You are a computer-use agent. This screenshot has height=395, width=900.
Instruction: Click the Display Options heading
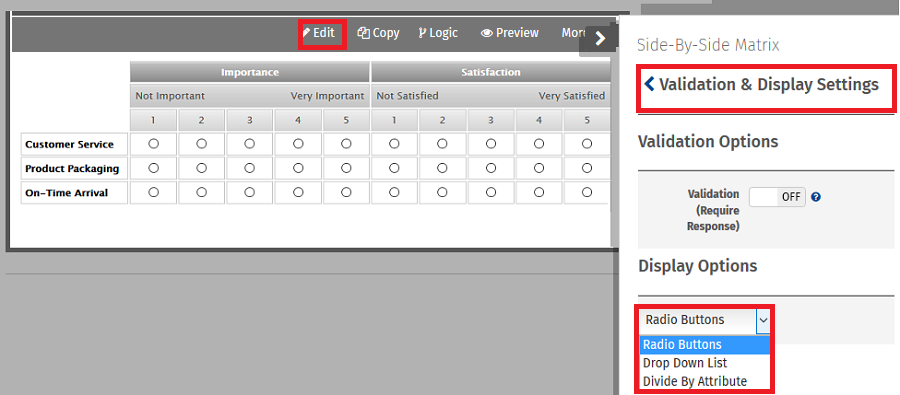(x=697, y=266)
